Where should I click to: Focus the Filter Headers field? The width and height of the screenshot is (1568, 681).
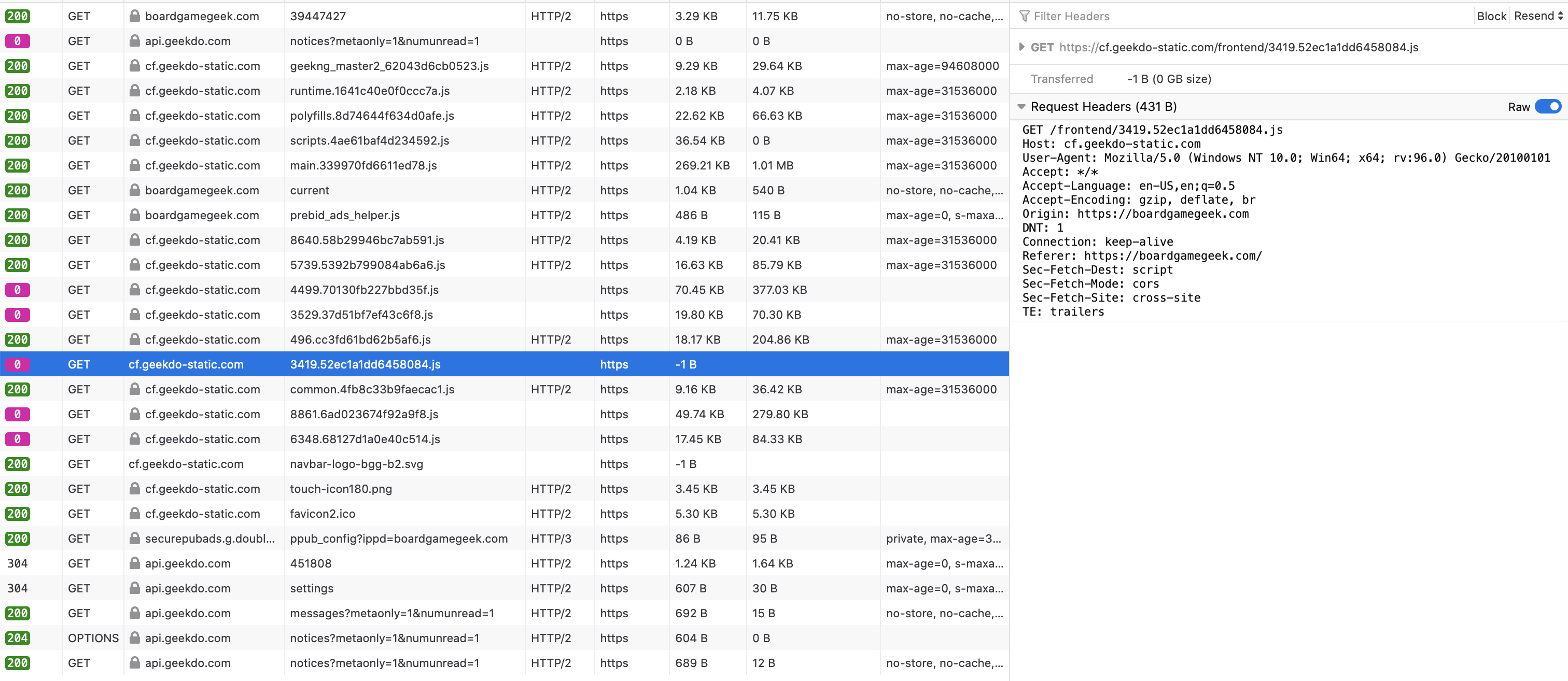tap(1242, 17)
